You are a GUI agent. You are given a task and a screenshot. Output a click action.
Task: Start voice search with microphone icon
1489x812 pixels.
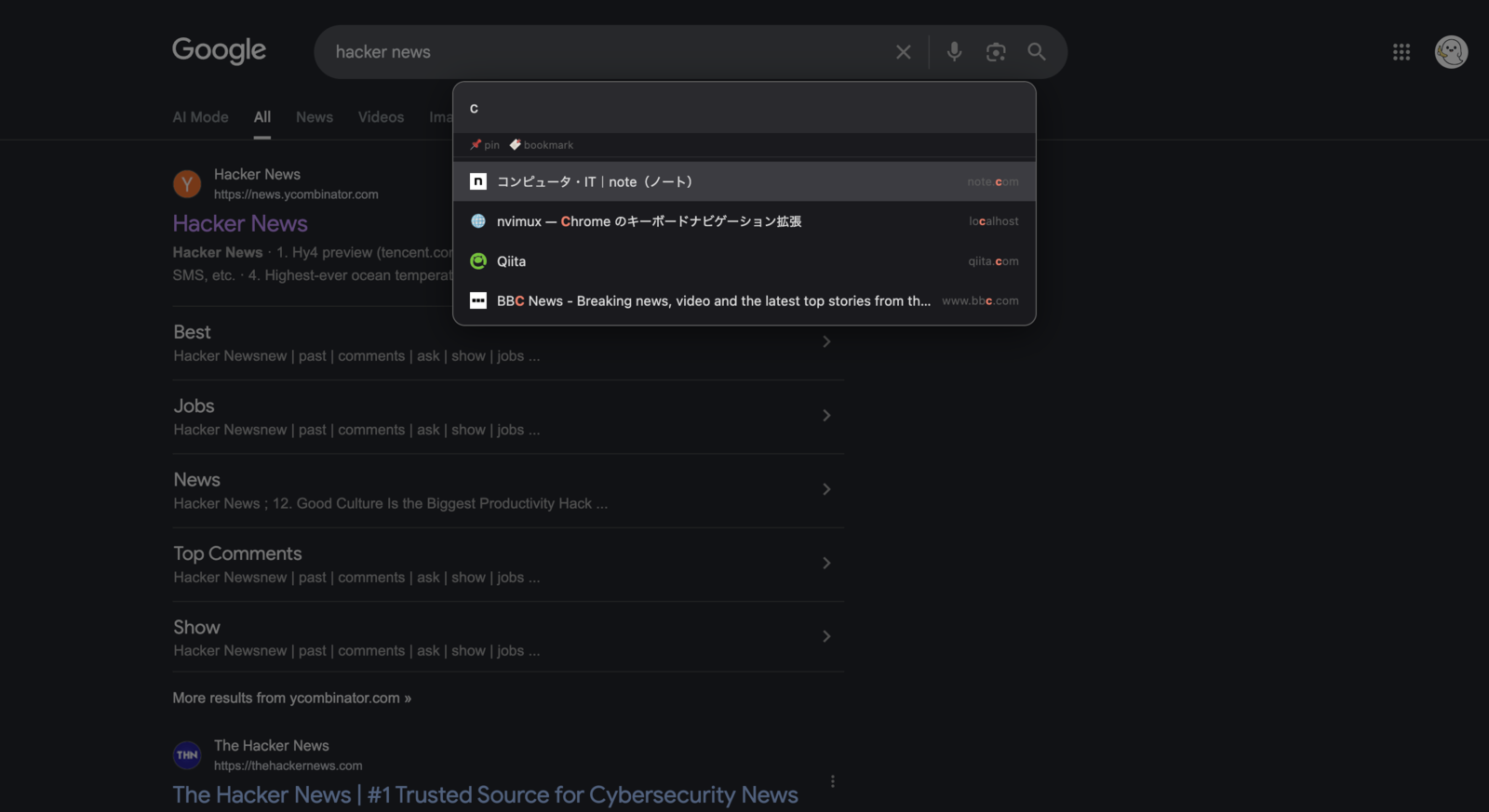954,52
